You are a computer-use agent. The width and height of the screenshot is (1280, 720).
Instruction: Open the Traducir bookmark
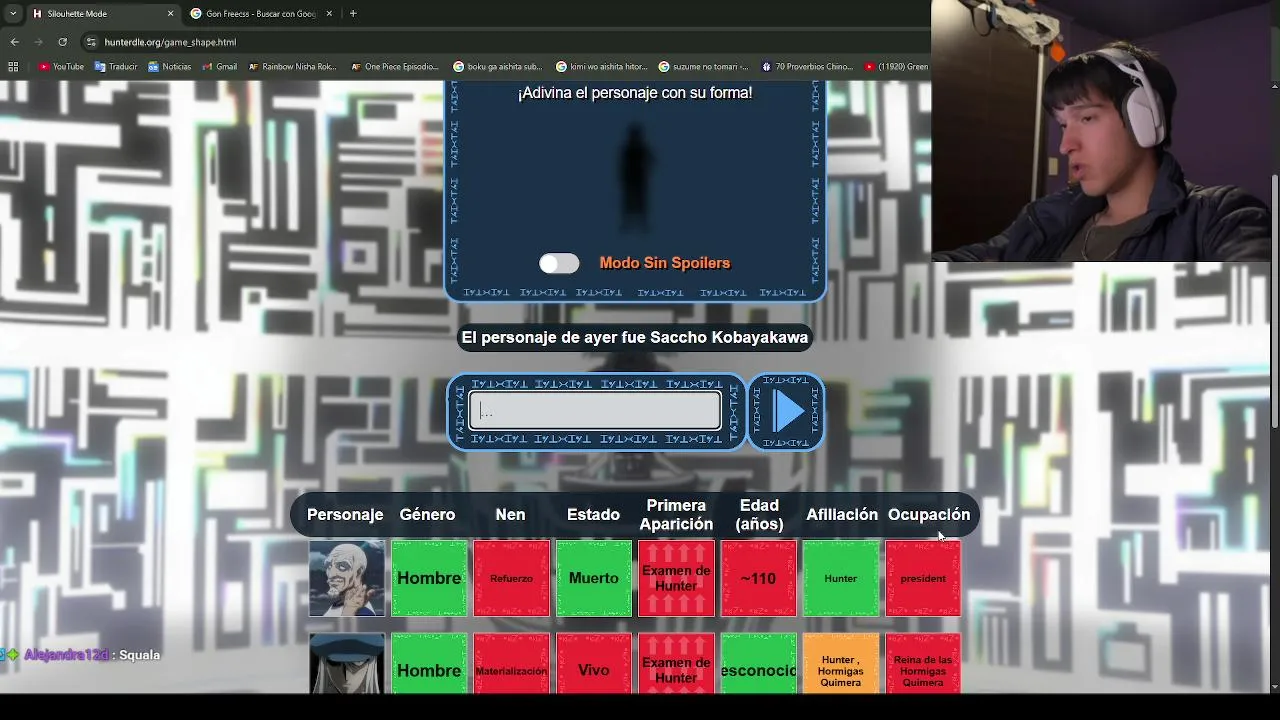click(x=116, y=67)
